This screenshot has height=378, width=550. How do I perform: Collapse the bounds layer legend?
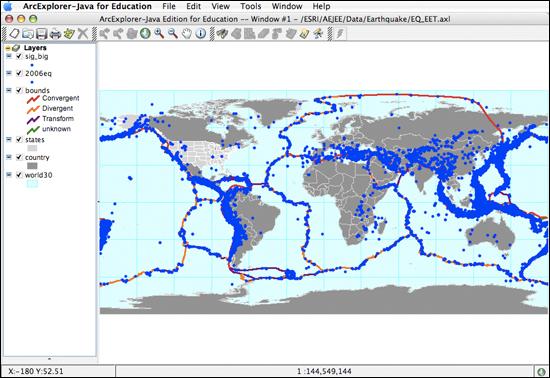click(9, 90)
